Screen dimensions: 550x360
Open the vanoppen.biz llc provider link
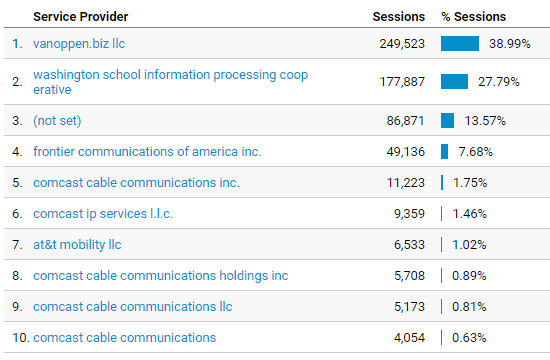point(79,44)
